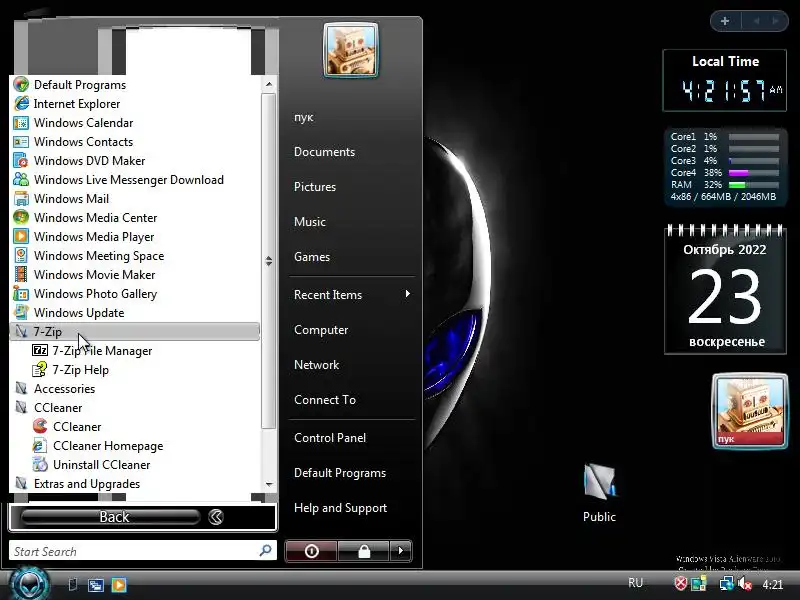This screenshot has width=800, height=600.
Task: Click the red security alert tray icon
Action: tap(681, 584)
